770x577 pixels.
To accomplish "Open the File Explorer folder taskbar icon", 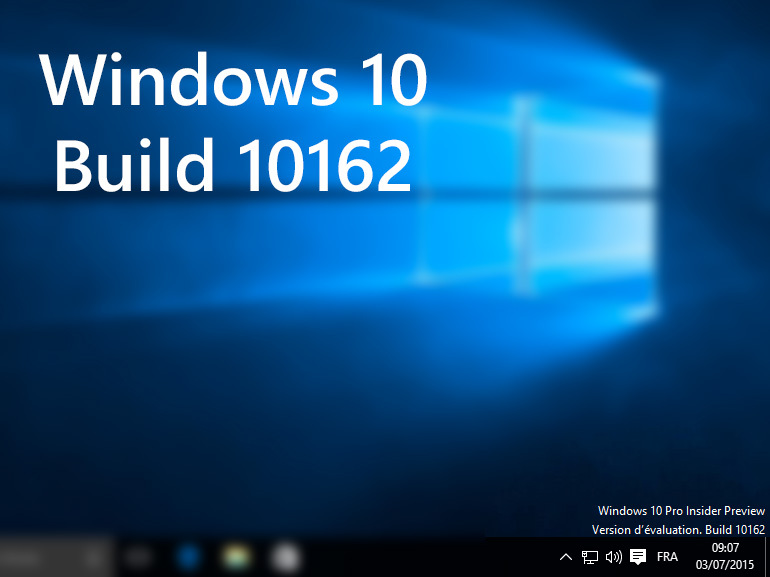I will tap(237, 557).
